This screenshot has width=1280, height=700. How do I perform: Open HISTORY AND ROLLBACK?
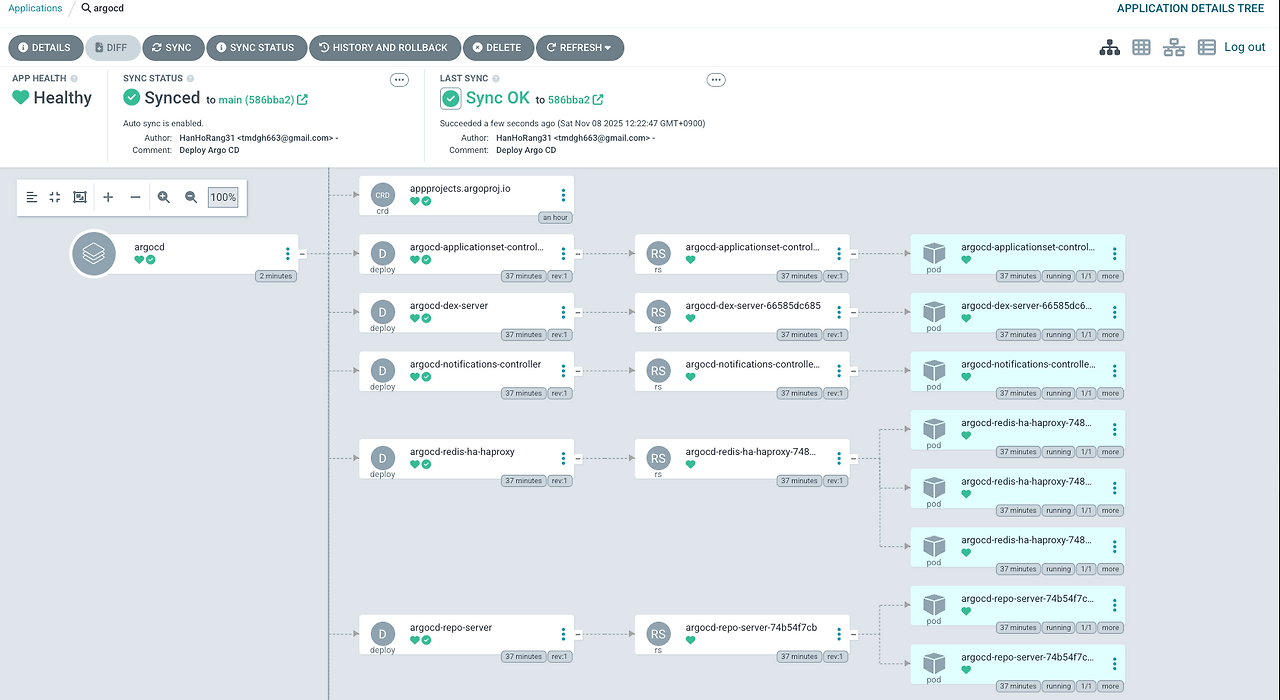[385, 47]
